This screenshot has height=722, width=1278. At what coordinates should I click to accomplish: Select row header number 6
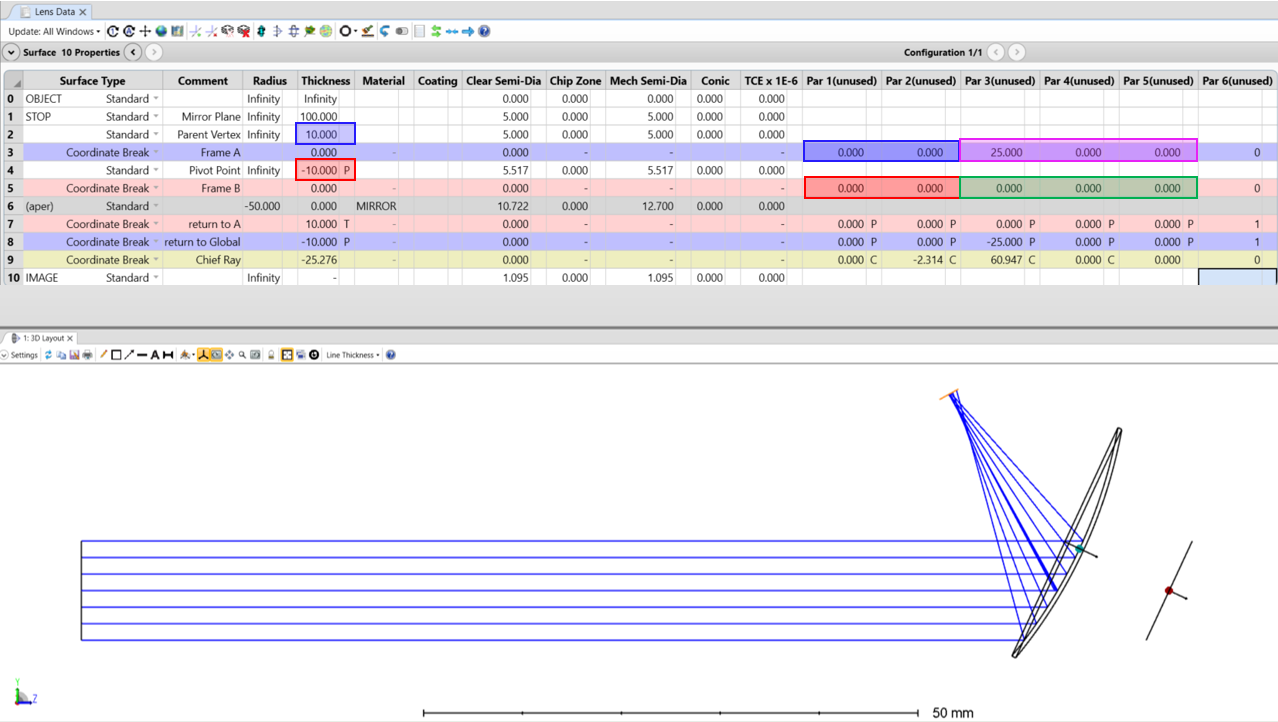tap(11, 206)
